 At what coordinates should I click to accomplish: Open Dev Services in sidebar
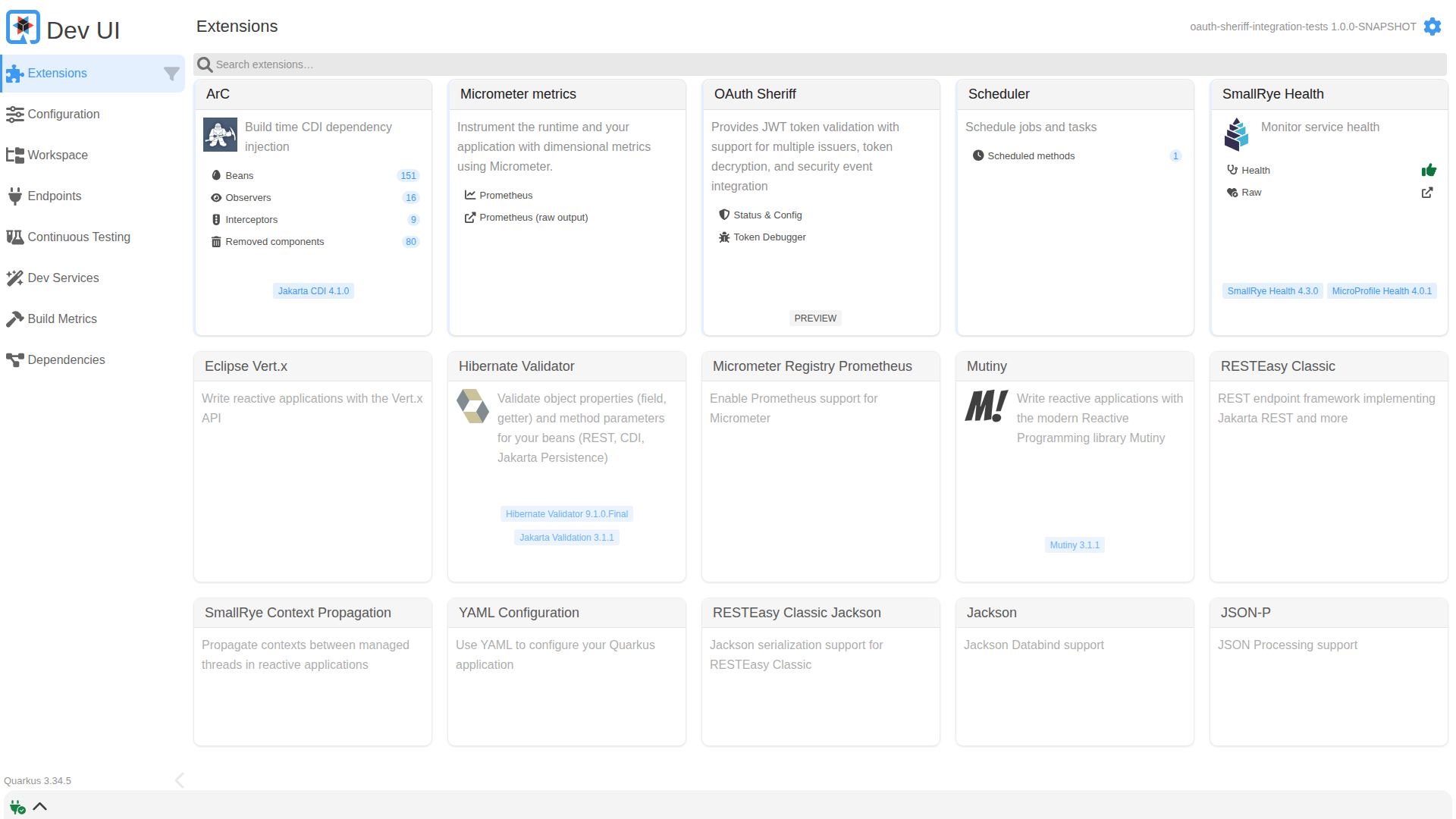coord(63,278)
